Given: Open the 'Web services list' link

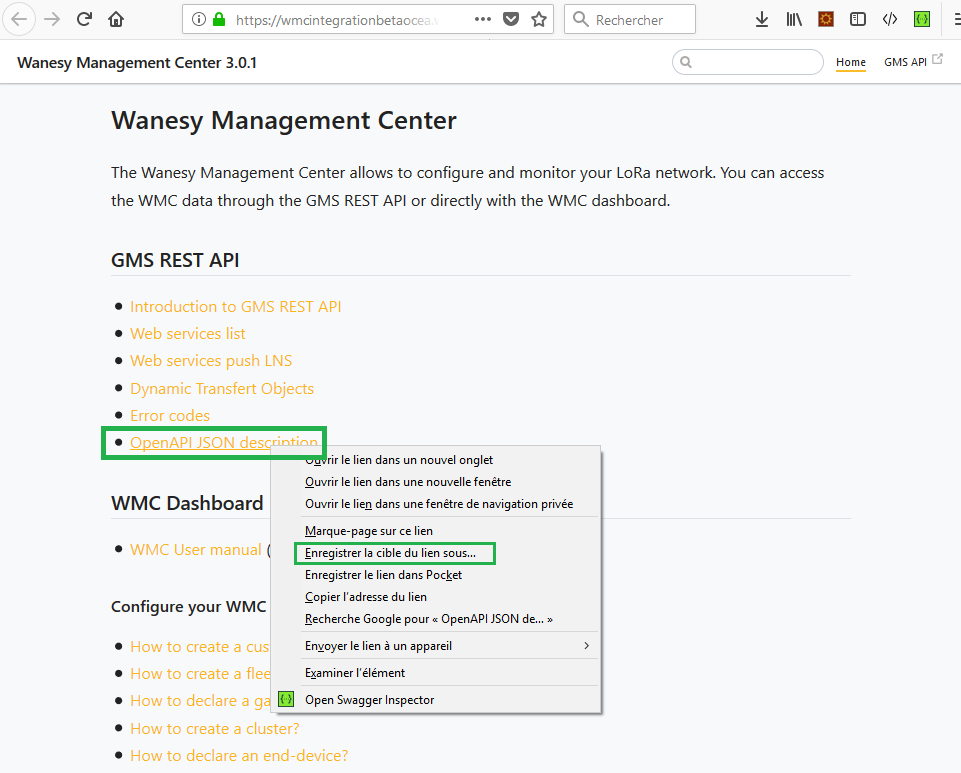Looking at the screenshot, I should pyautogui.click(x=187, y=334).
